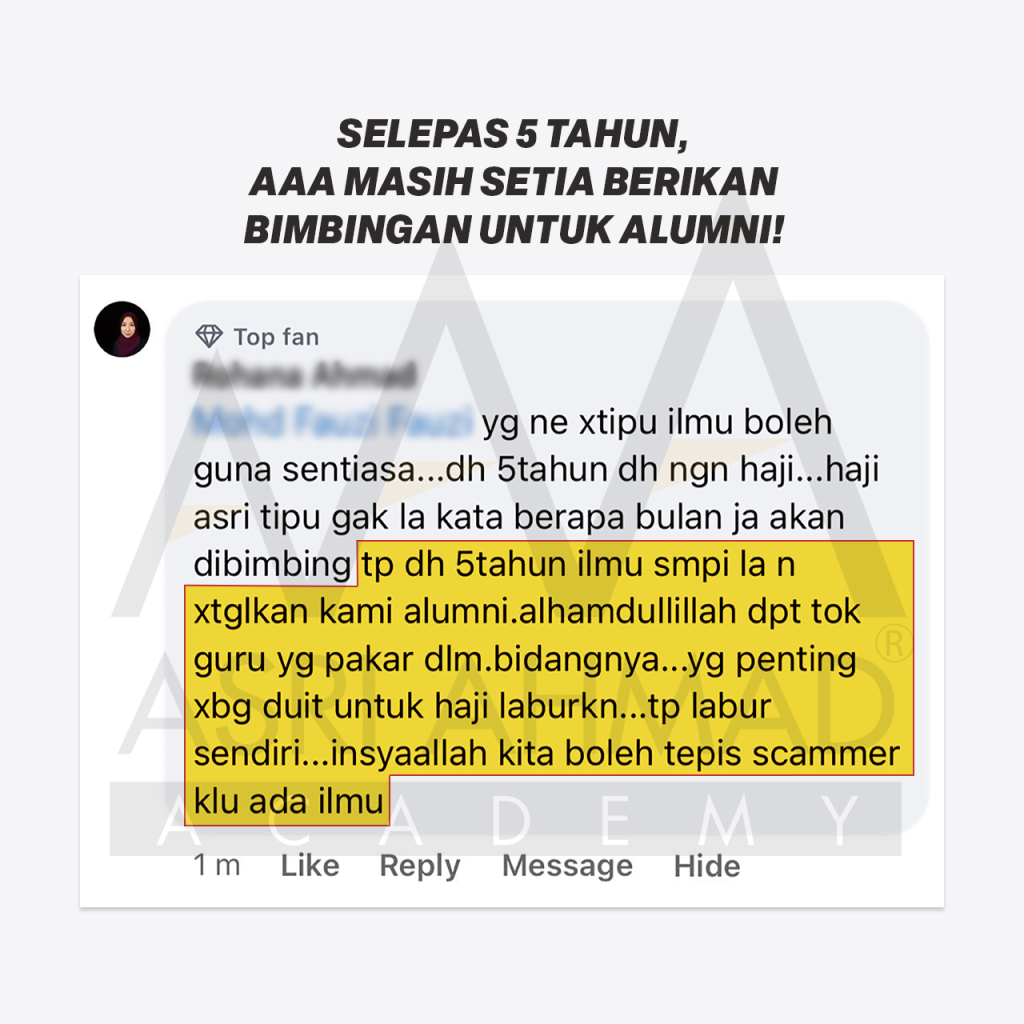Click the word "dibimbing" in the comment
1024x1024 pixels.
pos(272,565)
